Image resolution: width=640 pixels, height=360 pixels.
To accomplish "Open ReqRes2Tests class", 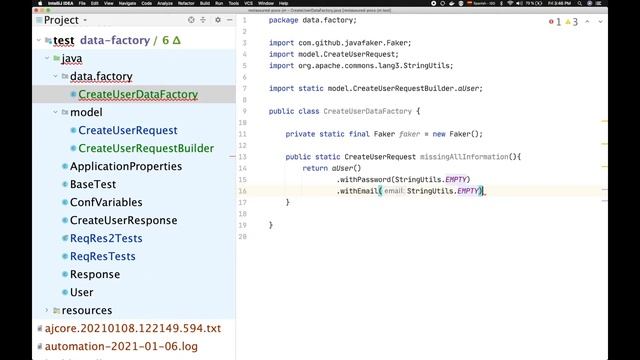I will tap(106, 238).
